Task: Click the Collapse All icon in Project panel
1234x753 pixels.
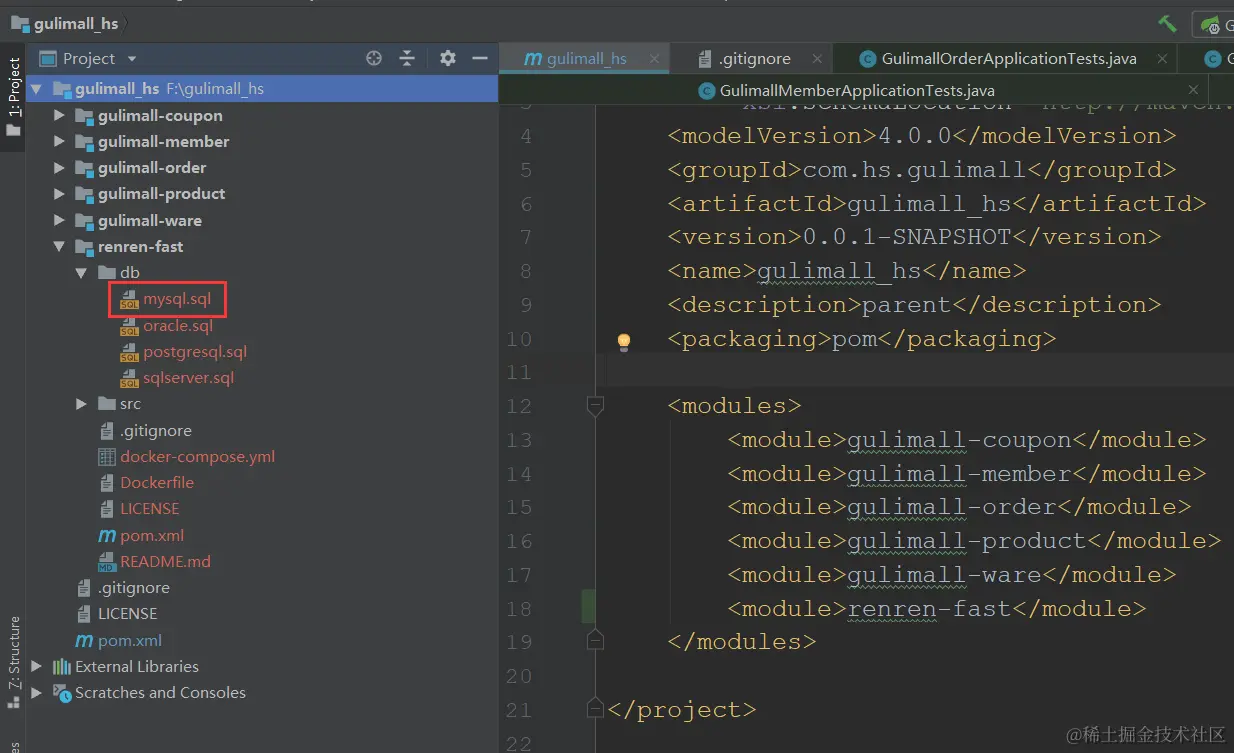Action: (407, 58)
